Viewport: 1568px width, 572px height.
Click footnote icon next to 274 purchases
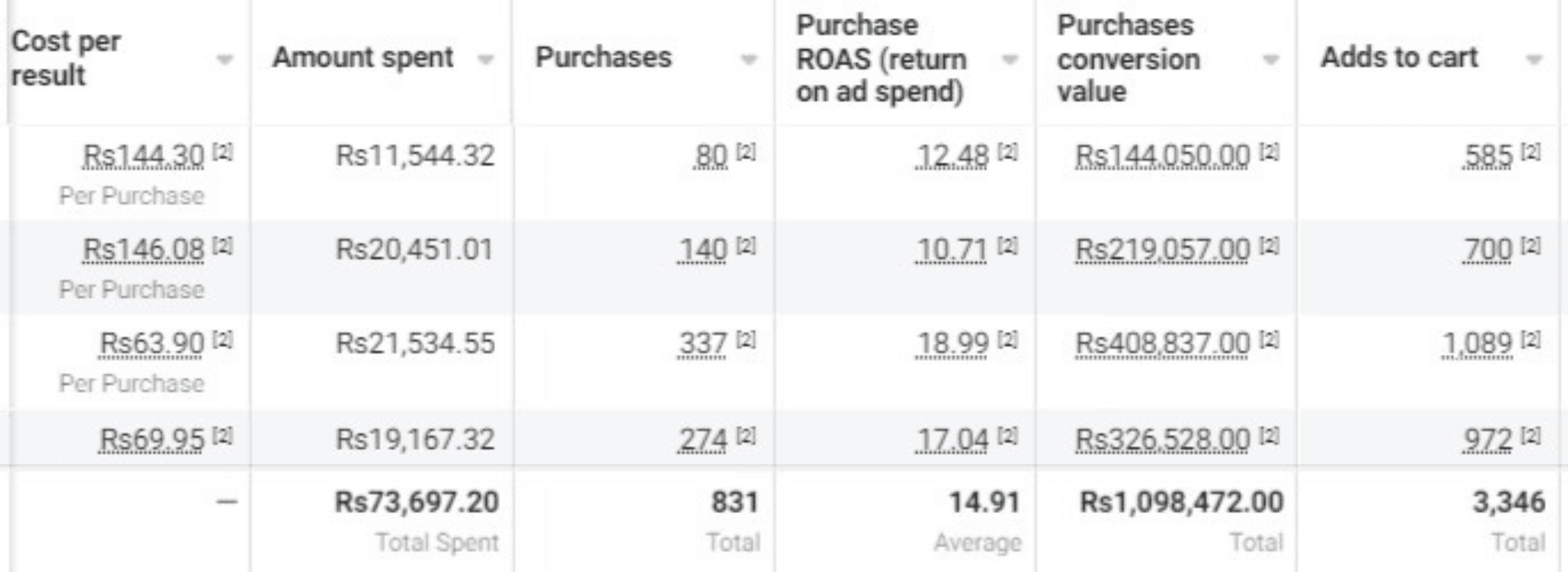tap(746, 436)
